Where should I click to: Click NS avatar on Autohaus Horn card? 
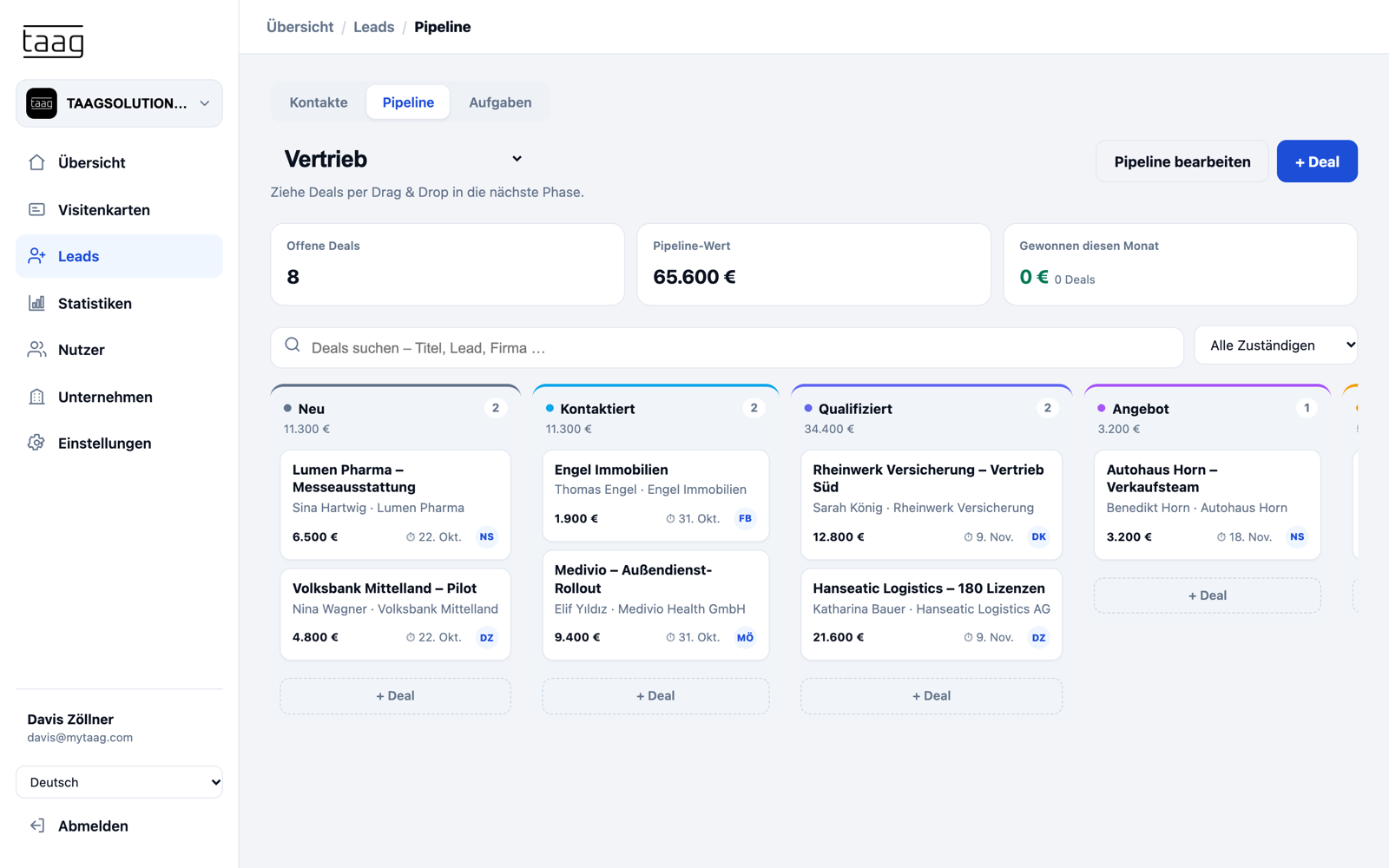tap(1297, 536)
